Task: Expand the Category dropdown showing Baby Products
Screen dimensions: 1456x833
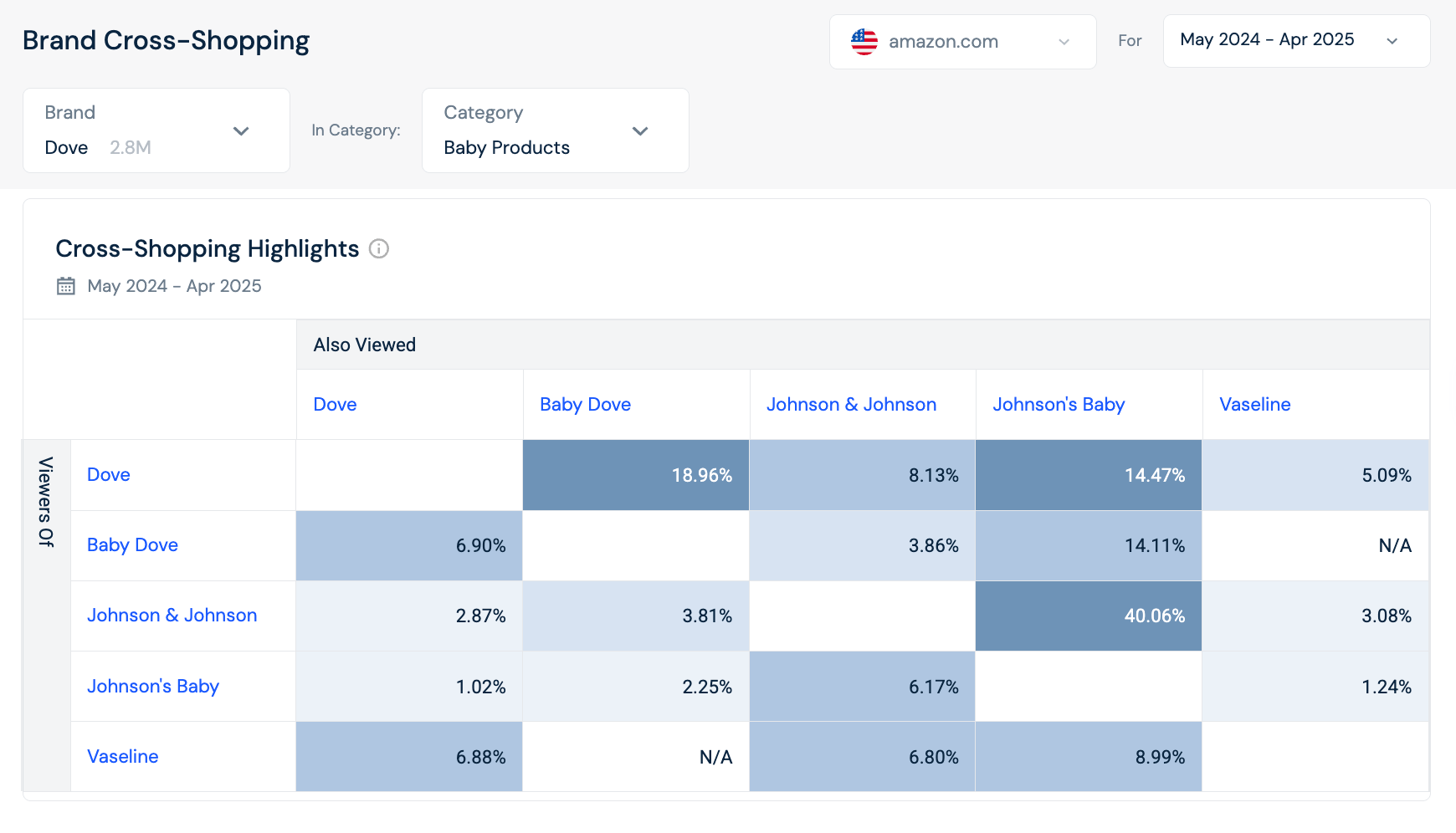Action: [x=555, y=130]
